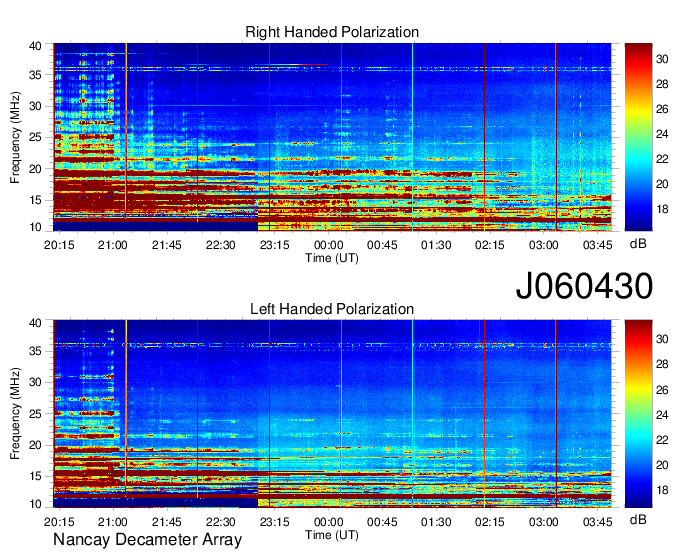Click the 10 MHz frequency tick of Right Handed plot
Image resolution: width=680 pixels, height=552 pixels.
click(x=35, y=227)
